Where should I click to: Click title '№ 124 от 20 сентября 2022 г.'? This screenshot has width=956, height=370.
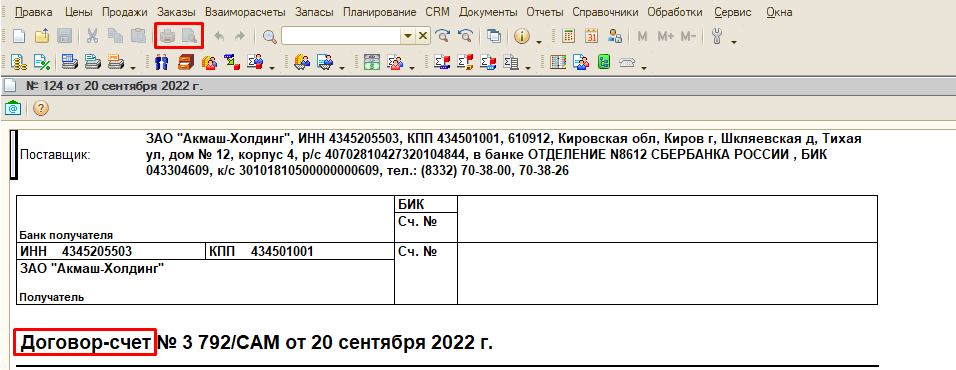pos(115,86)
